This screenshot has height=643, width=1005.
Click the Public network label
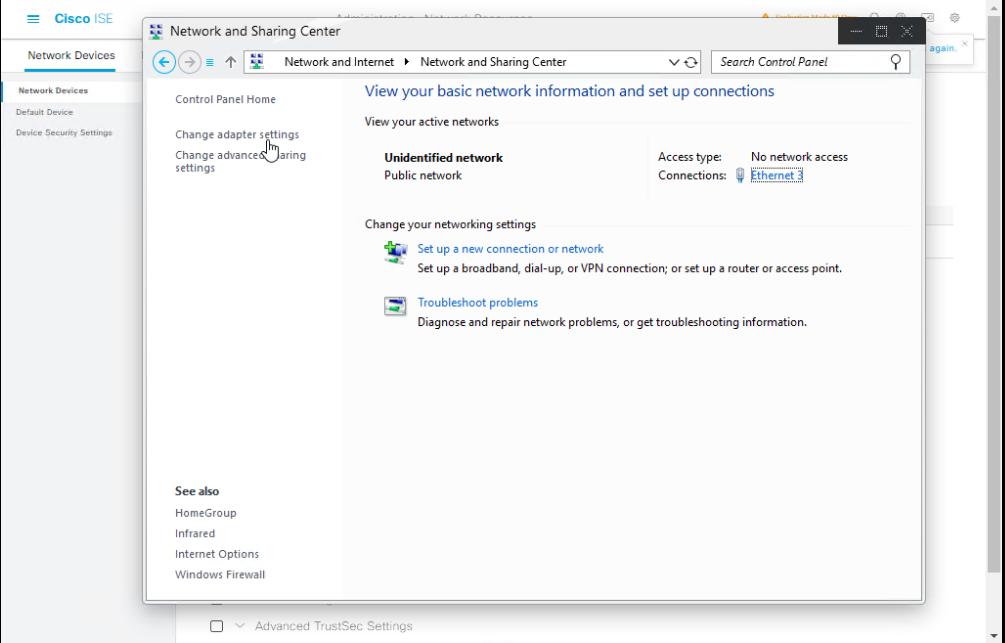[x=423, y=176]
